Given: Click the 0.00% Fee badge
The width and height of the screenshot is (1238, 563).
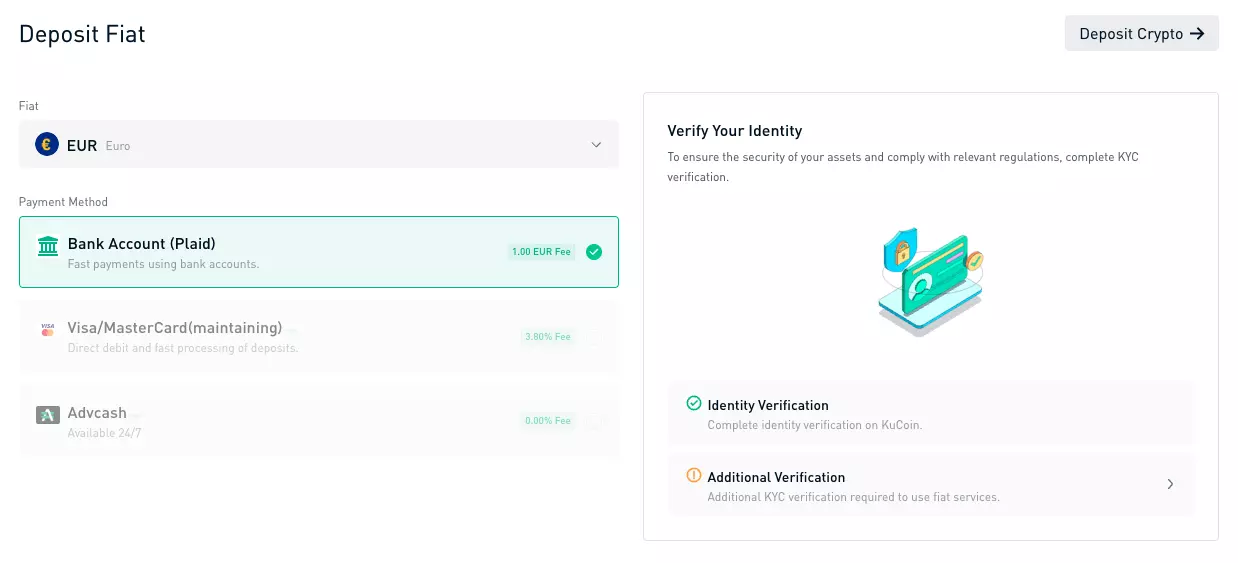Looking at the screenshot, I should (x=548, y=421).
